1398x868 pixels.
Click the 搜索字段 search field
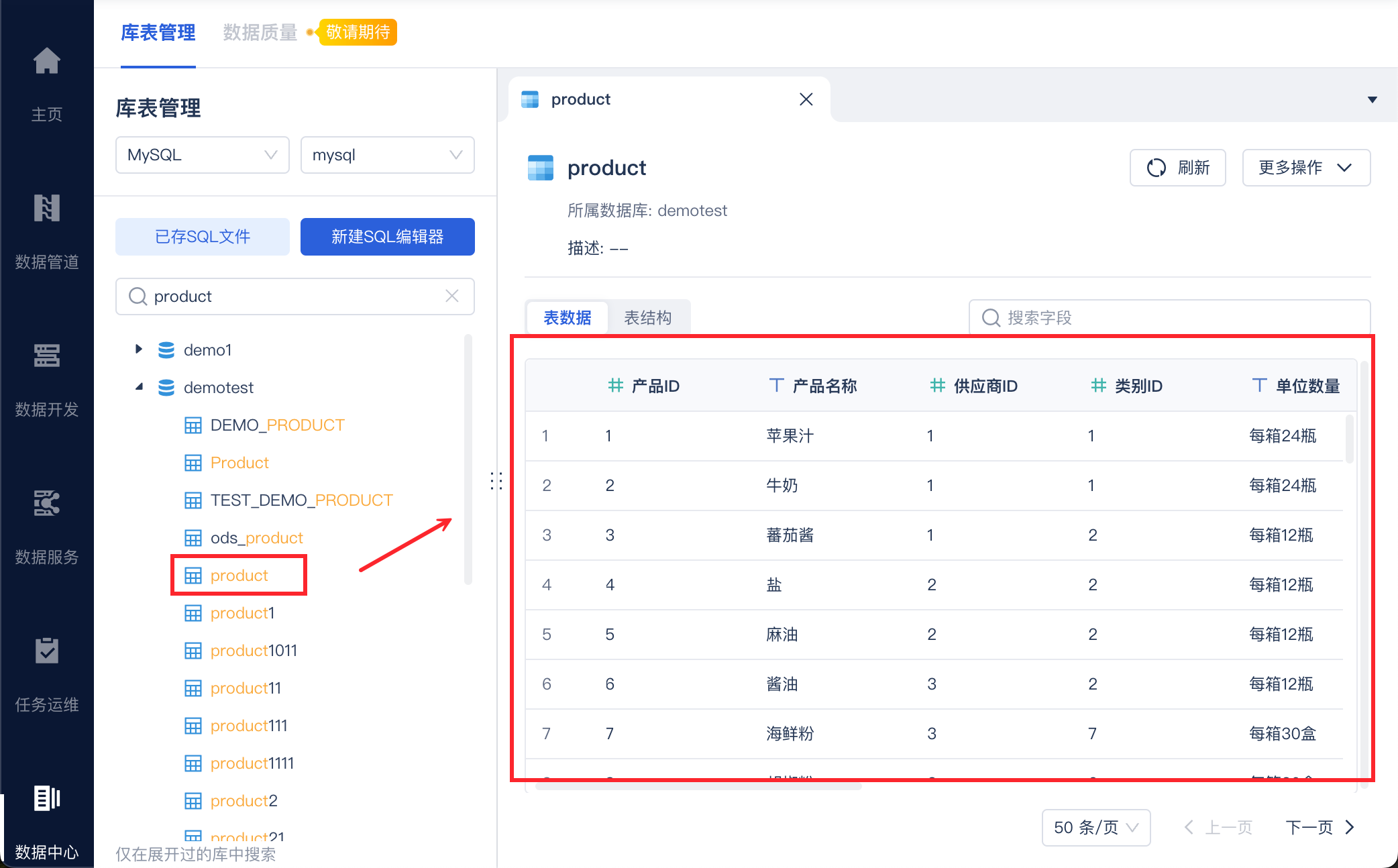[1169, 317]
